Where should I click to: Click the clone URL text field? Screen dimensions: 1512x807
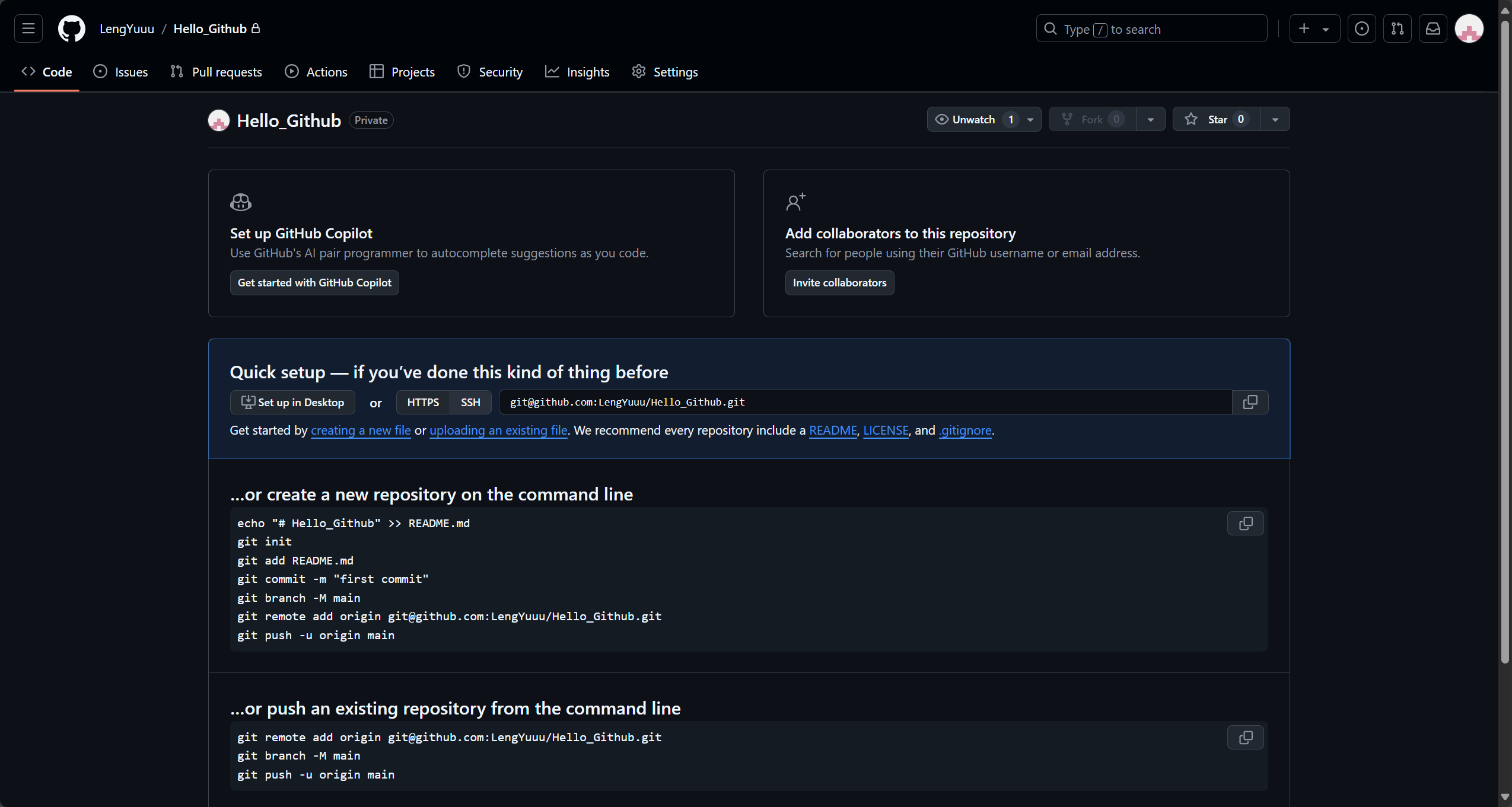(865, 402)
